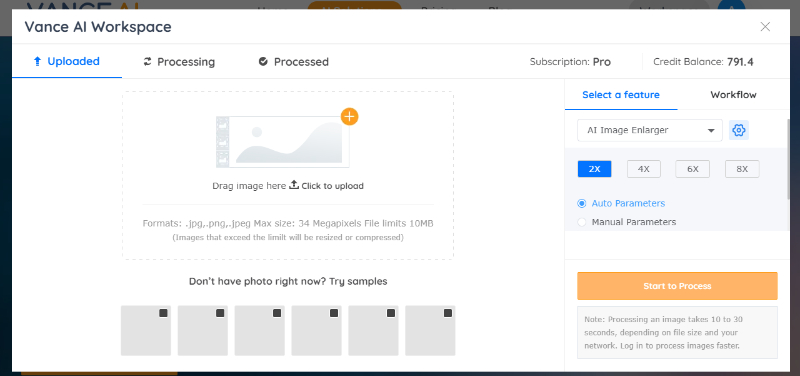Click the Processing tab sync icon

point(147,62)
